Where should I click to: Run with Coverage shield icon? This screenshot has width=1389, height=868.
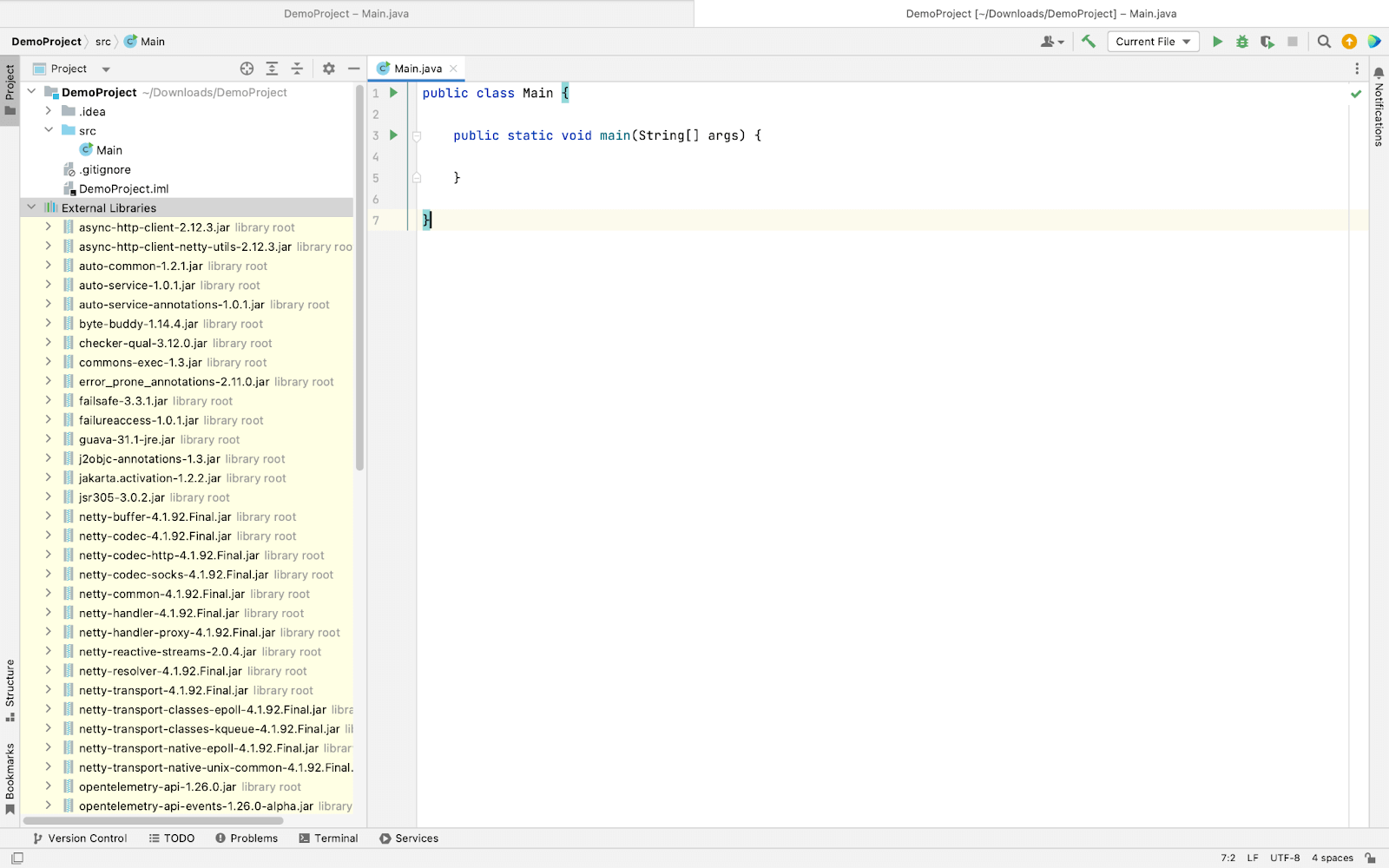1267,42
